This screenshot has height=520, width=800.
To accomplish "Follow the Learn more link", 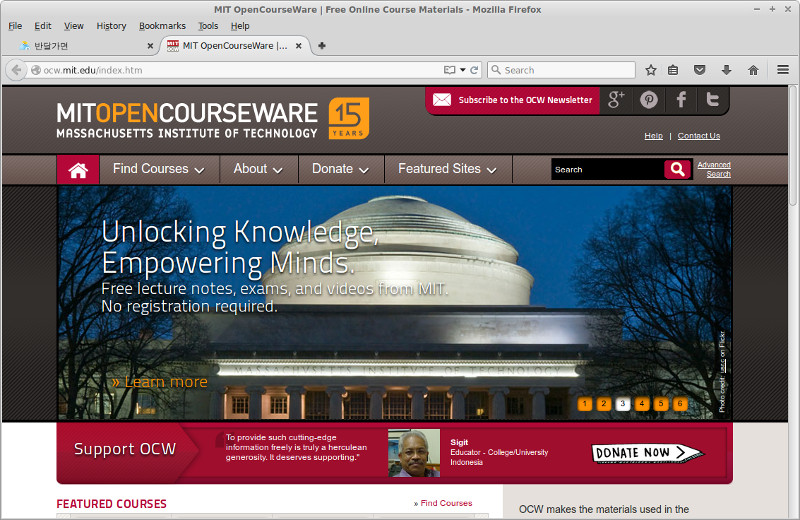I will [x=160, y=382].
